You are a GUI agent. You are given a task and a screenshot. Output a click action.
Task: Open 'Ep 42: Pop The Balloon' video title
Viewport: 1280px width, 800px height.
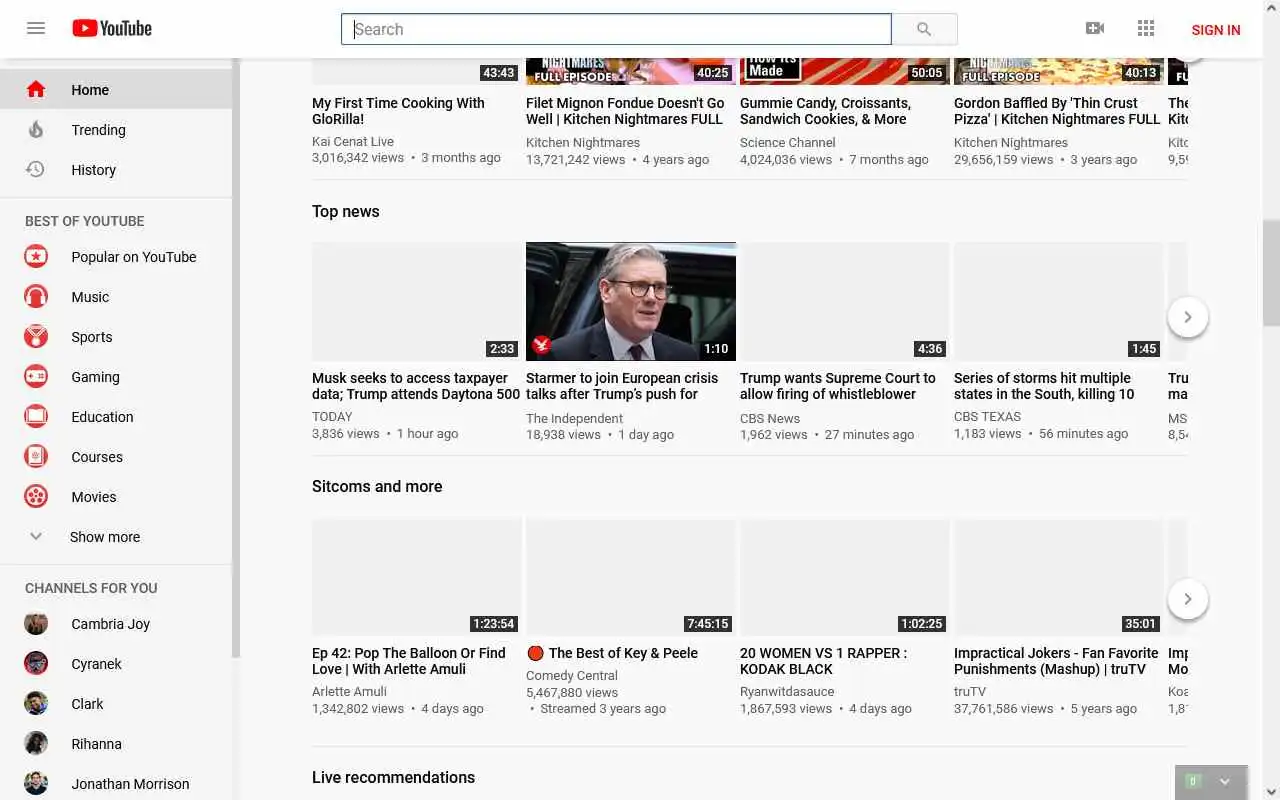pos(409,661)
